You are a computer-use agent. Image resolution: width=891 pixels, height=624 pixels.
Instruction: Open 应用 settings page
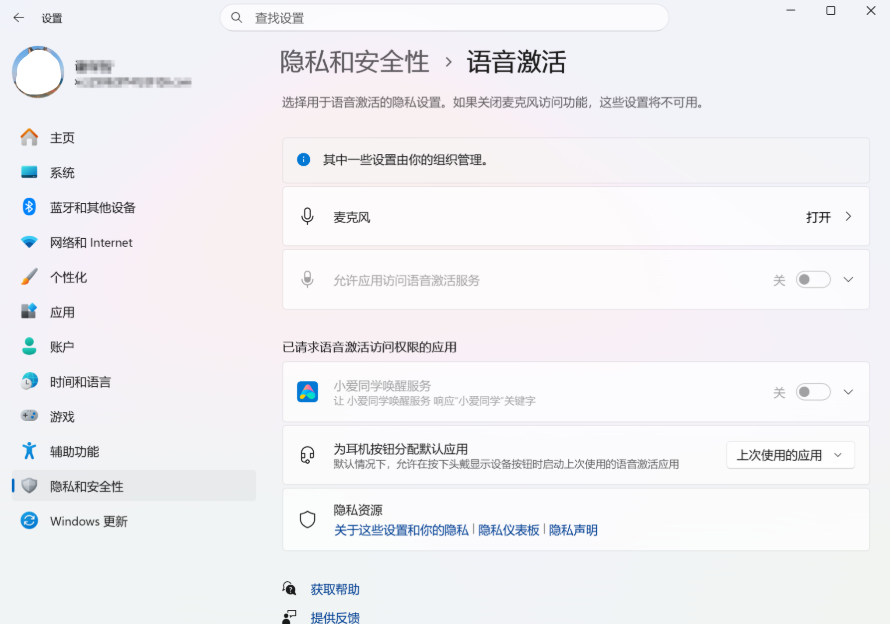pyautogui.click(x=134, y=311)
